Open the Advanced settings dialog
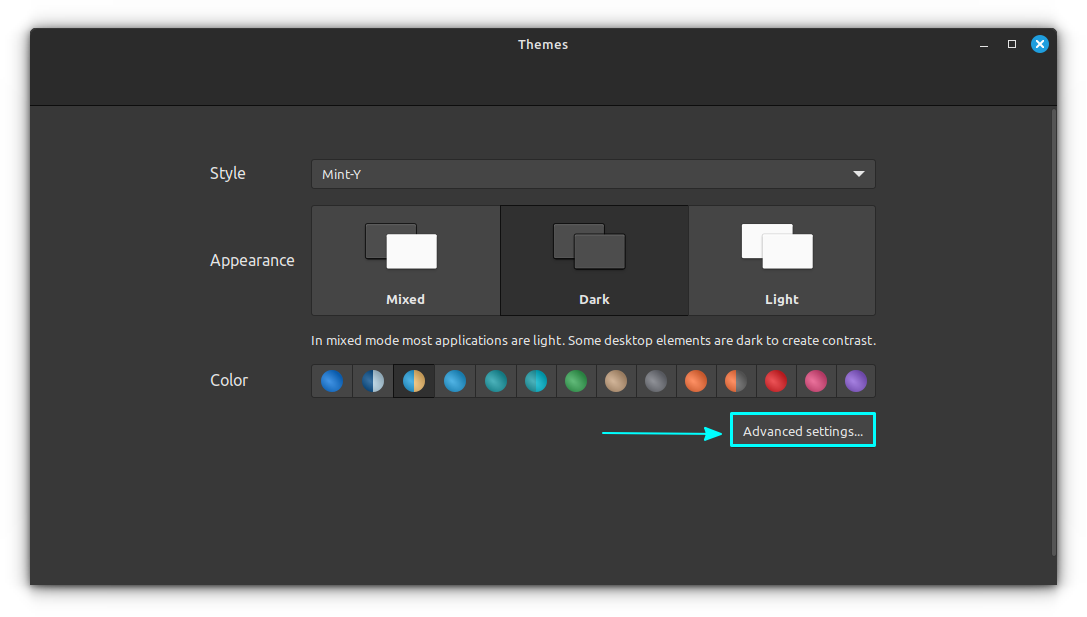This screenshot has width=1087, height=617. [802, 430]
